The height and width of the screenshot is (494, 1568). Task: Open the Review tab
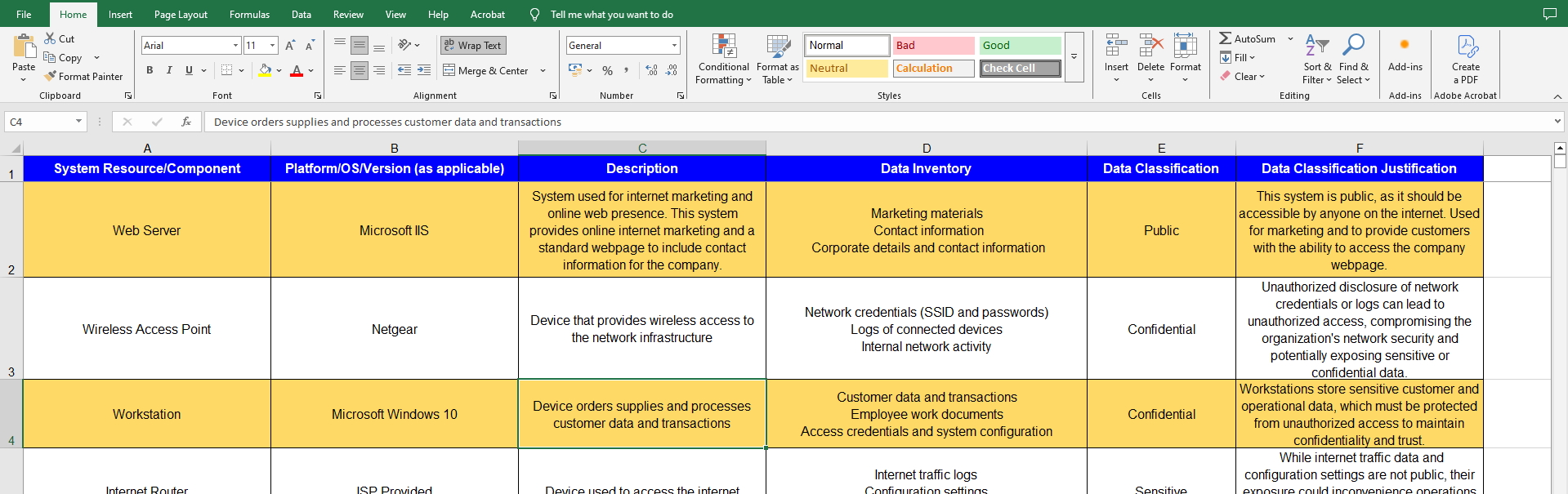click(x=348, y=14)
